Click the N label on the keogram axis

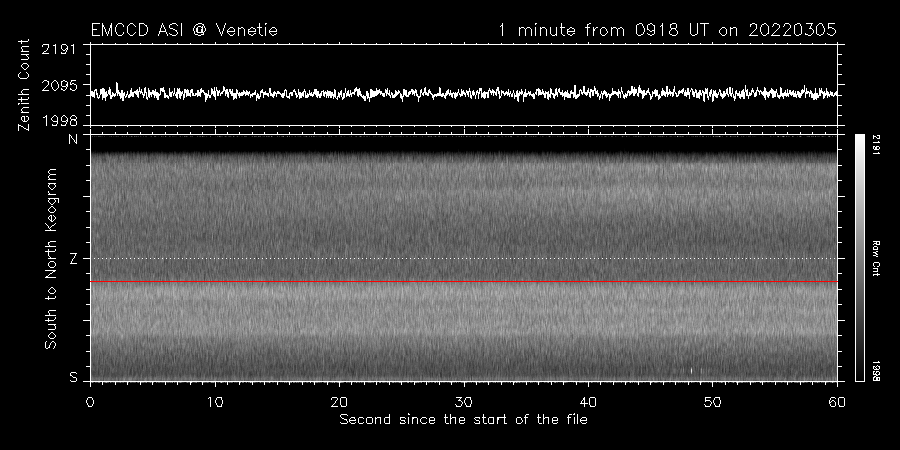[x=73, y=139]
